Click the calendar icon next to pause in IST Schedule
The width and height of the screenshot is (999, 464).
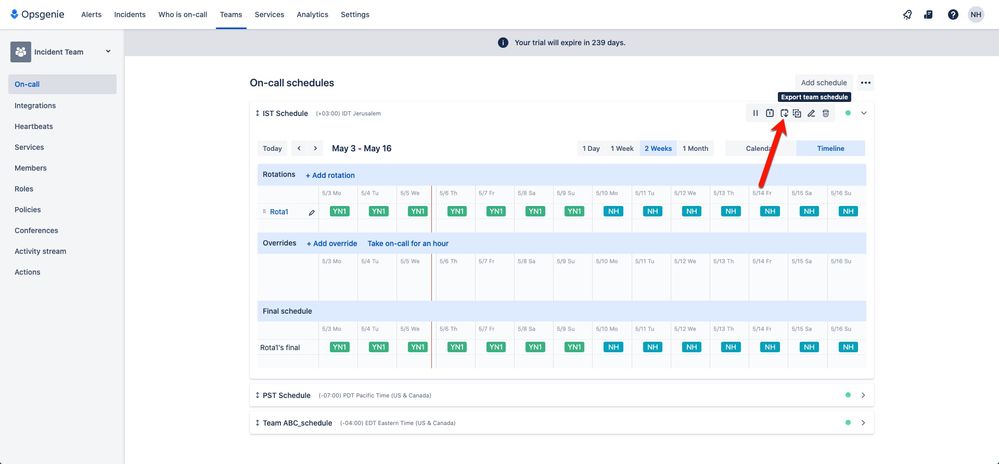[770, 113]
